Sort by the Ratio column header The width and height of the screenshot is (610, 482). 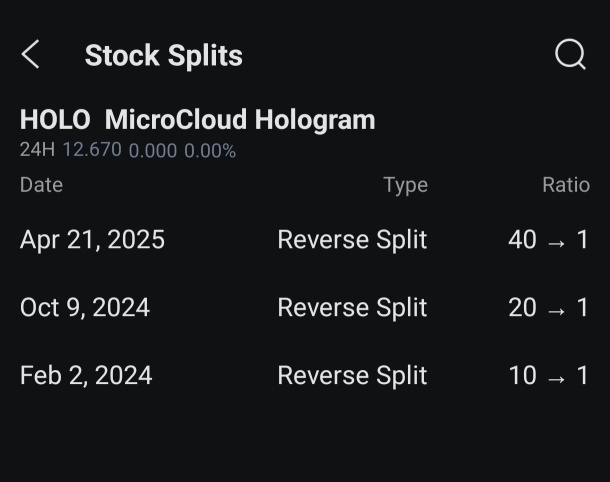tap(566, 185)
